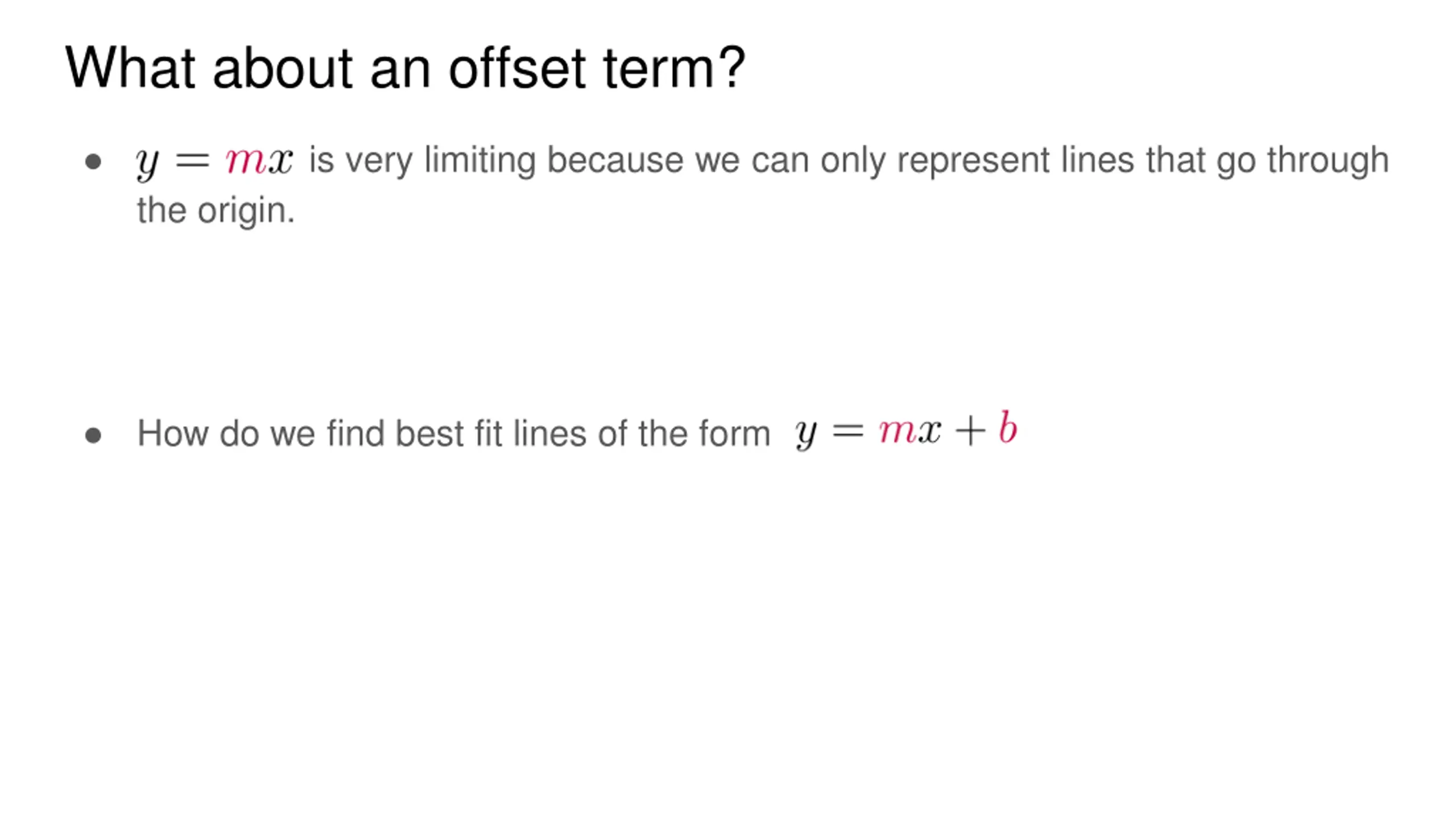Click the first bullet point dot
Image resolution: width=1456 pixels, height=819 pixels.
tap(93, 162)
